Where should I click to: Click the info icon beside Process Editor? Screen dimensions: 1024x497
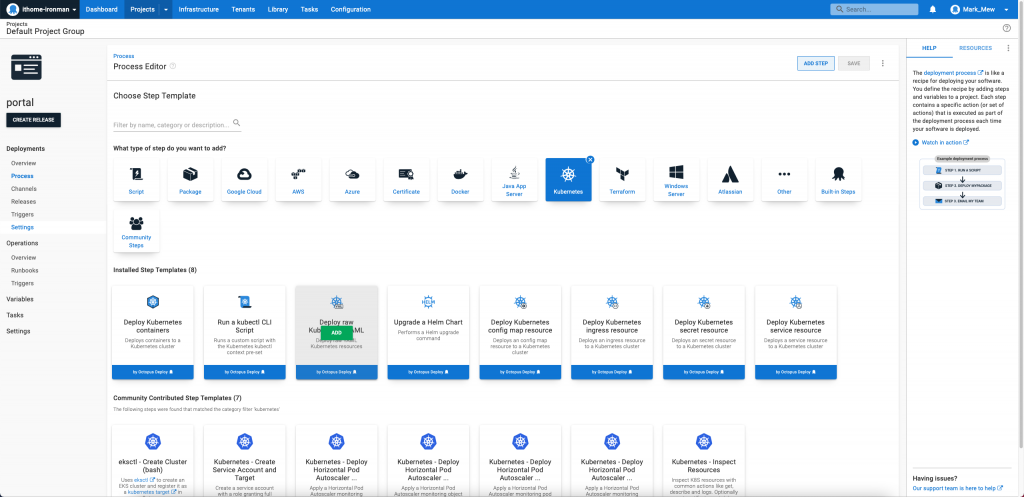(x=173, y=66)
